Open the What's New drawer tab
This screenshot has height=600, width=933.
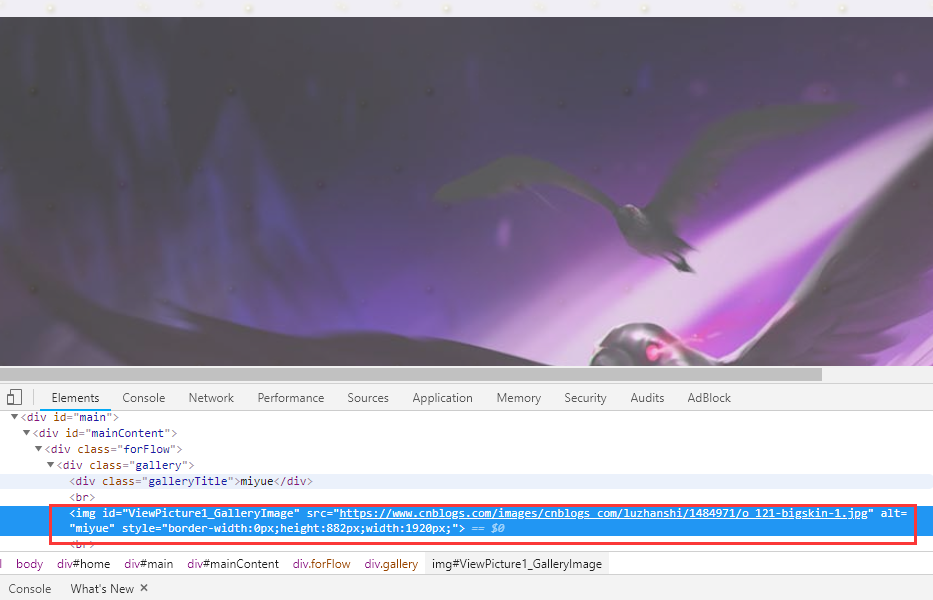click(x=102, y=589)
